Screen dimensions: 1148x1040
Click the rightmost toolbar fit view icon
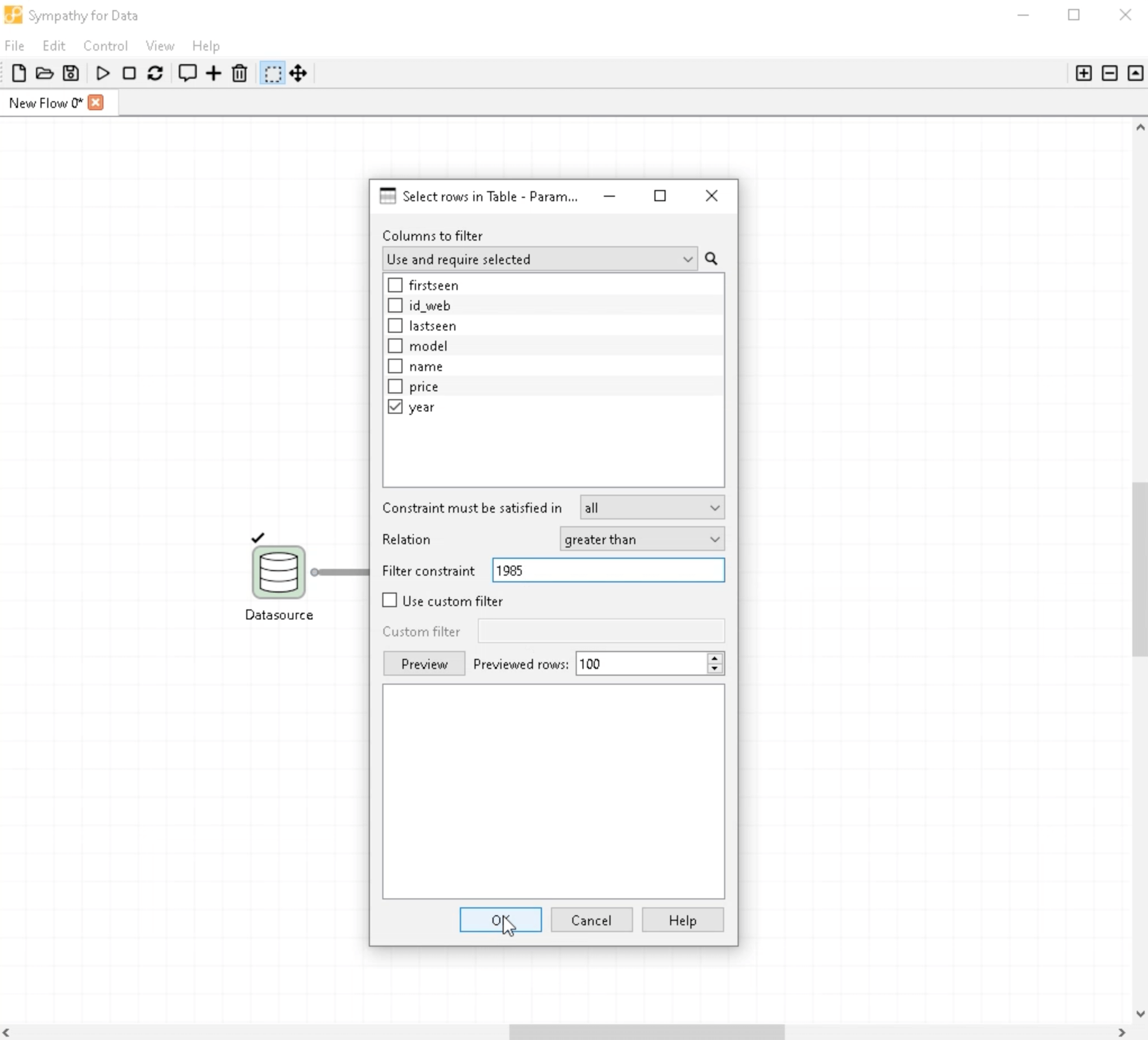(x=1135, y=73)
